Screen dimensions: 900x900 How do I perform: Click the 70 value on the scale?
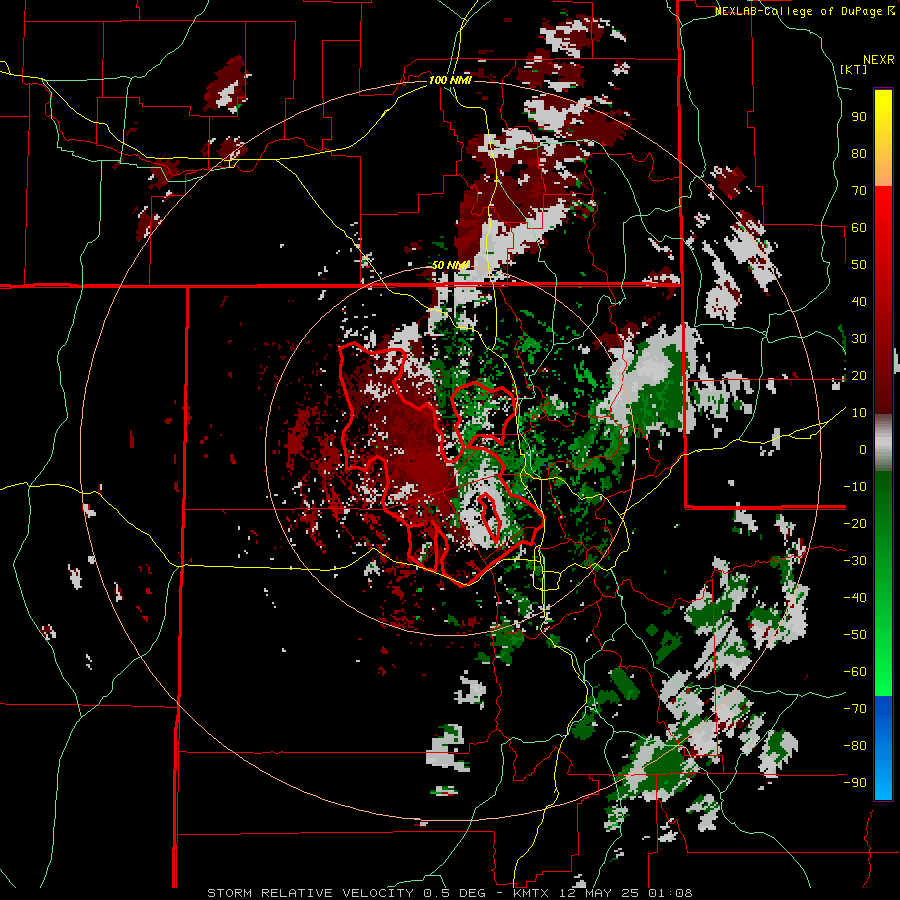pos(859,191)
